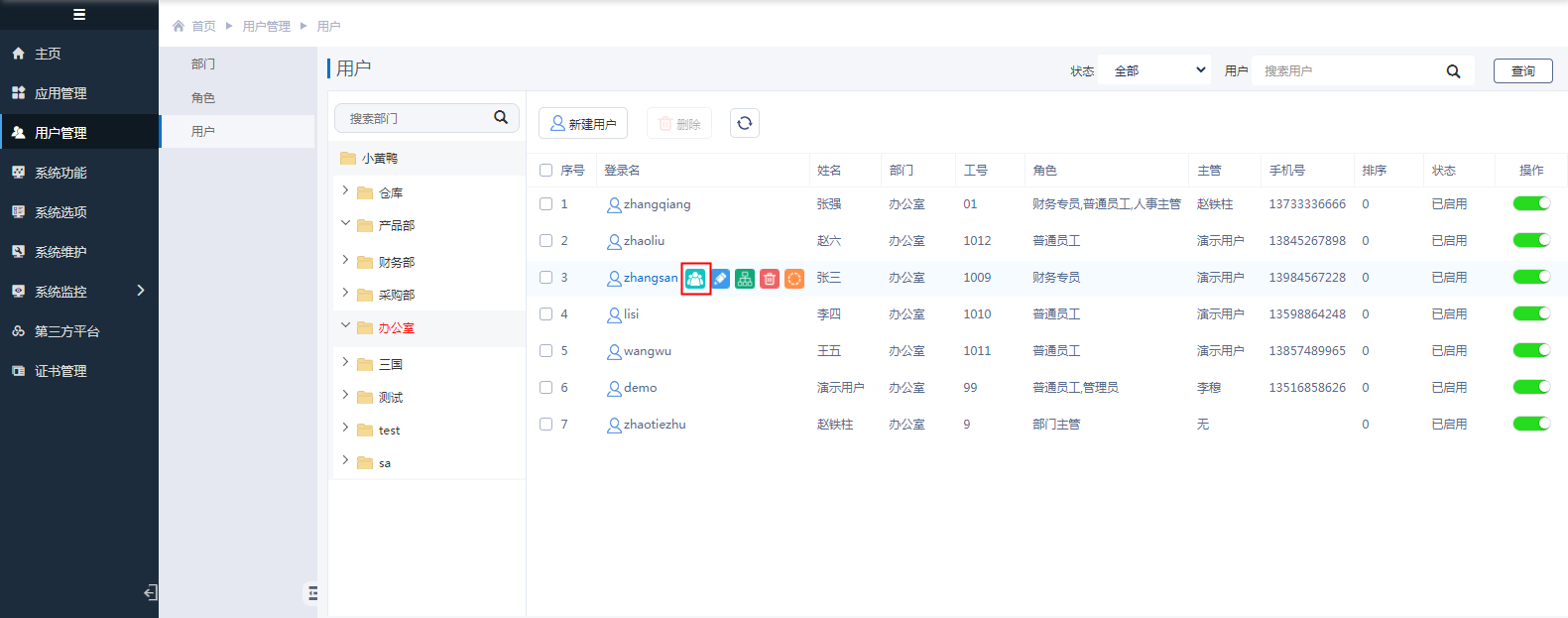The height and width of the screenshot is (618, 1568).
Task: Click the orange dashed-circle icon for zhangsan
Action: 794,279
